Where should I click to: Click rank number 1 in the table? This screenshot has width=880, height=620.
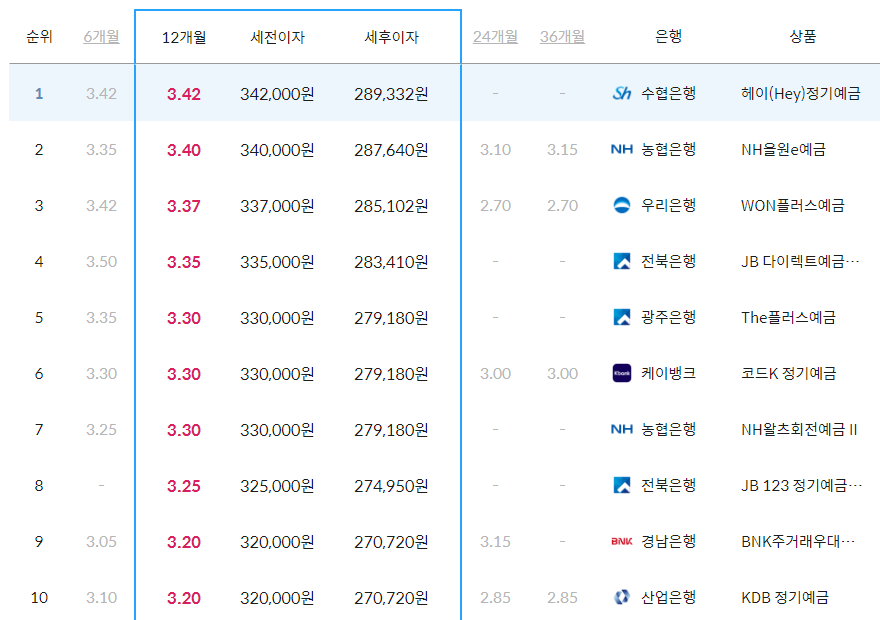pyautogui.click(x=39, y=93)
